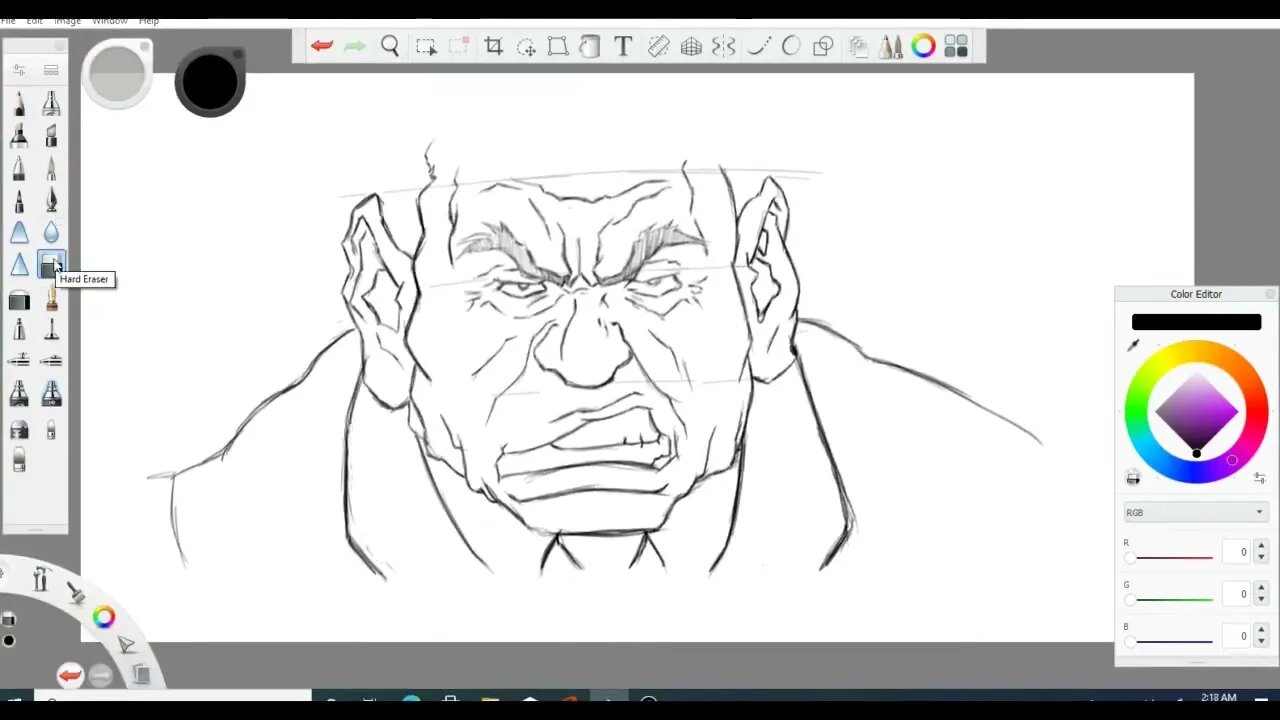Click the black color puck

coord(210,82)
